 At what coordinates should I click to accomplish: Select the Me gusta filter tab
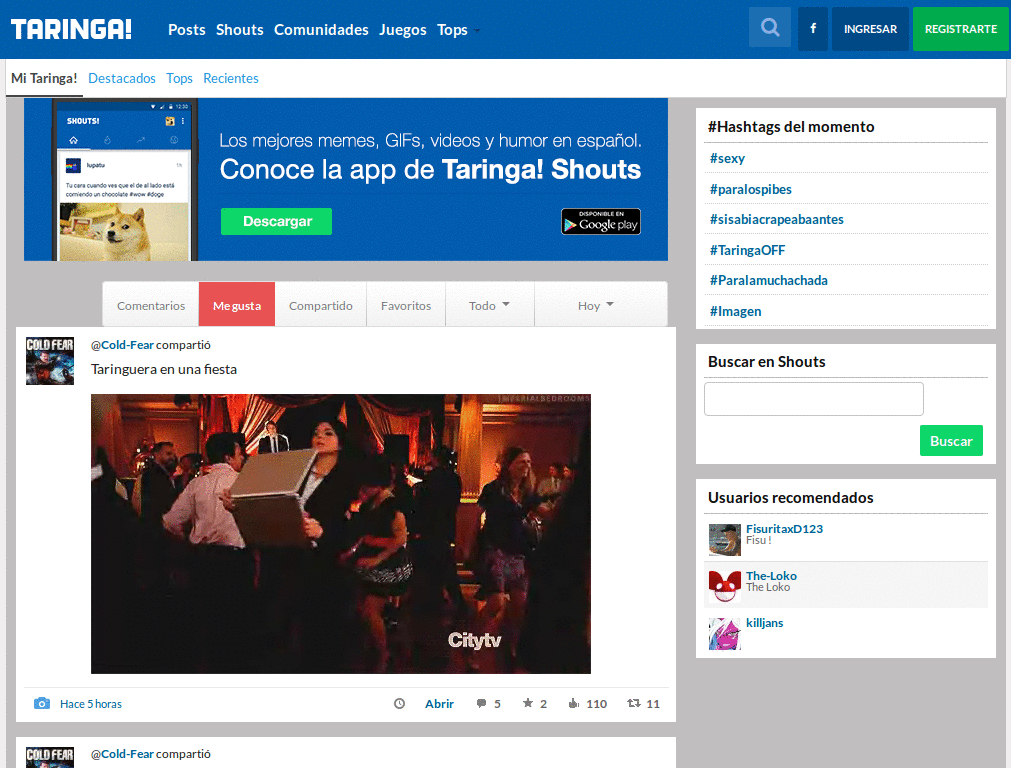[x=237, y=305]
